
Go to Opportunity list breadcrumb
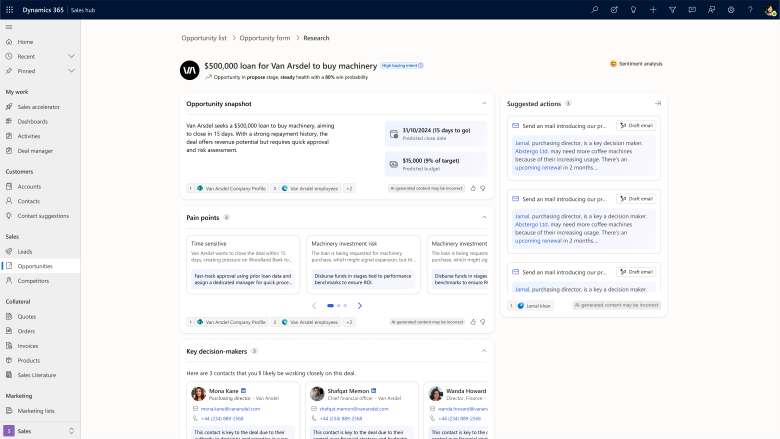[x=204, y=38]
